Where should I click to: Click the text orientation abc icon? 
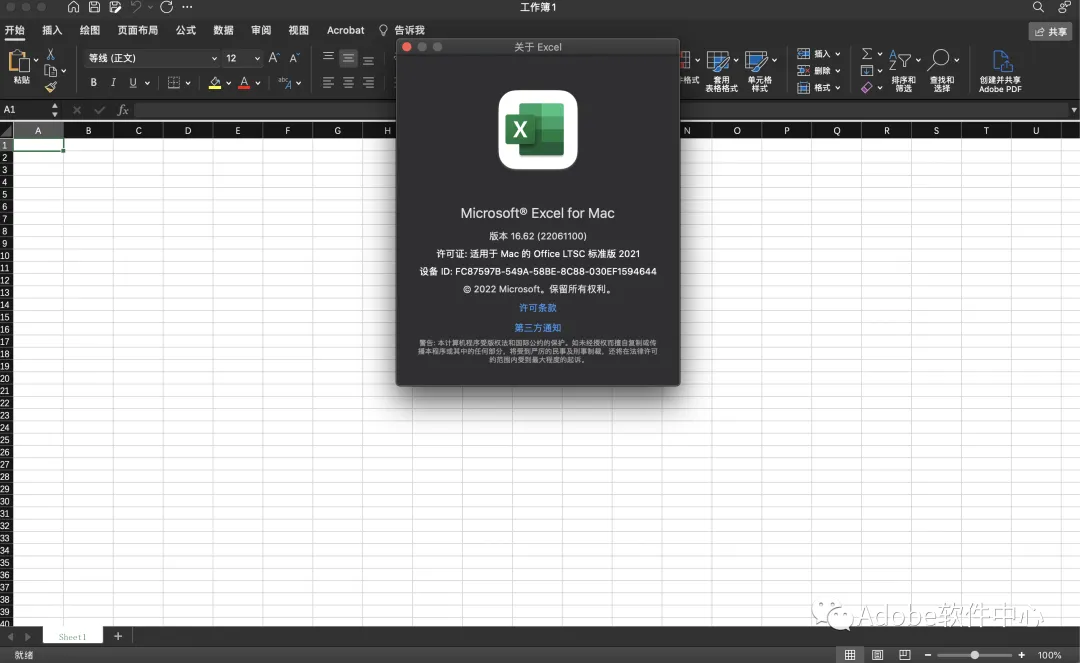pyautogui.click(x=284, y=83)
